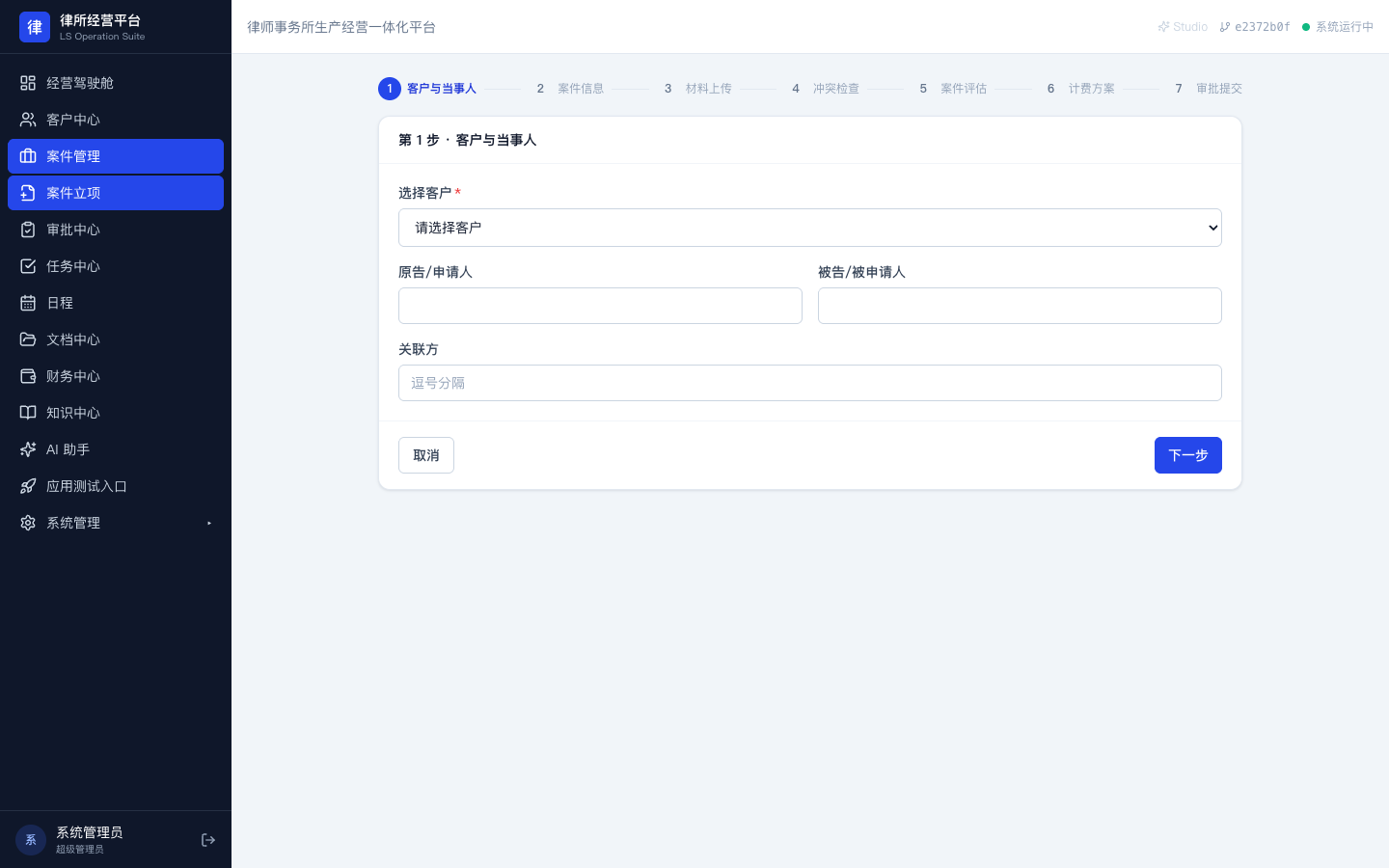Click the 案件立项 file icon
This screenshot has height=868, width=1389.
28,193
